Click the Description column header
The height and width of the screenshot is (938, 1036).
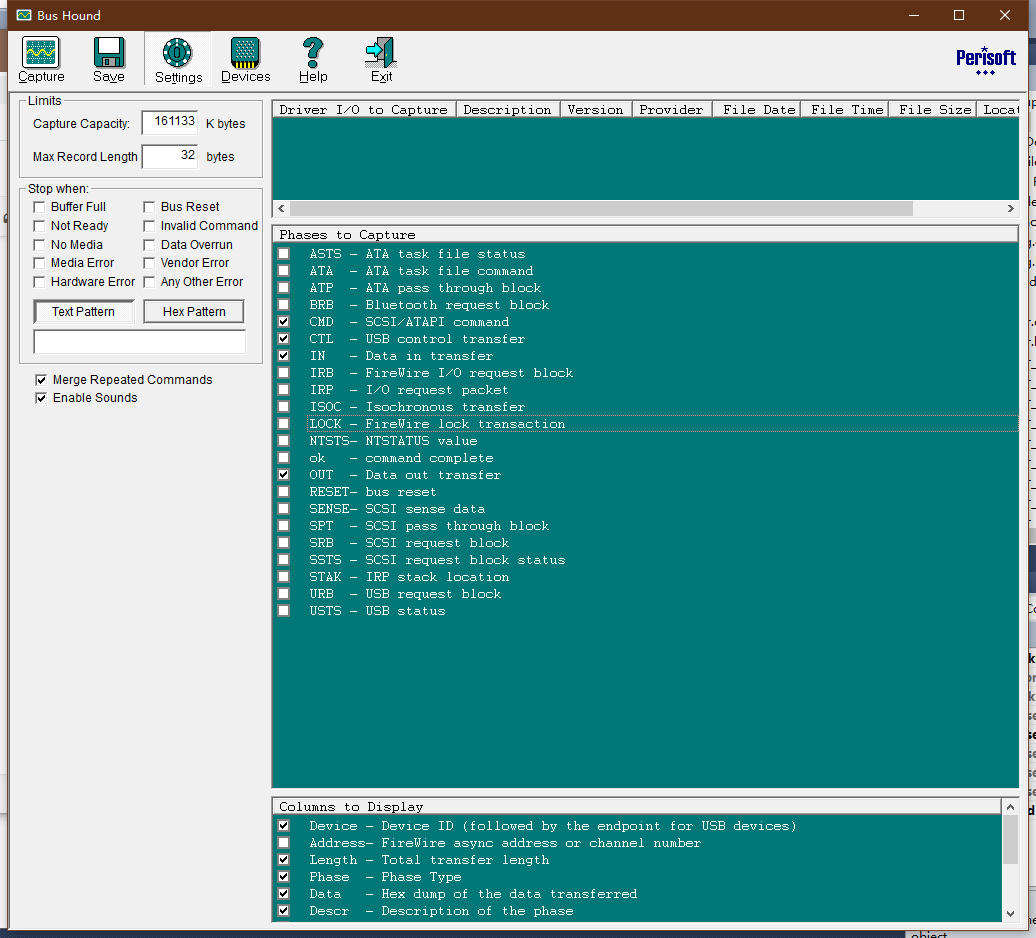click(x=507, y=110)
